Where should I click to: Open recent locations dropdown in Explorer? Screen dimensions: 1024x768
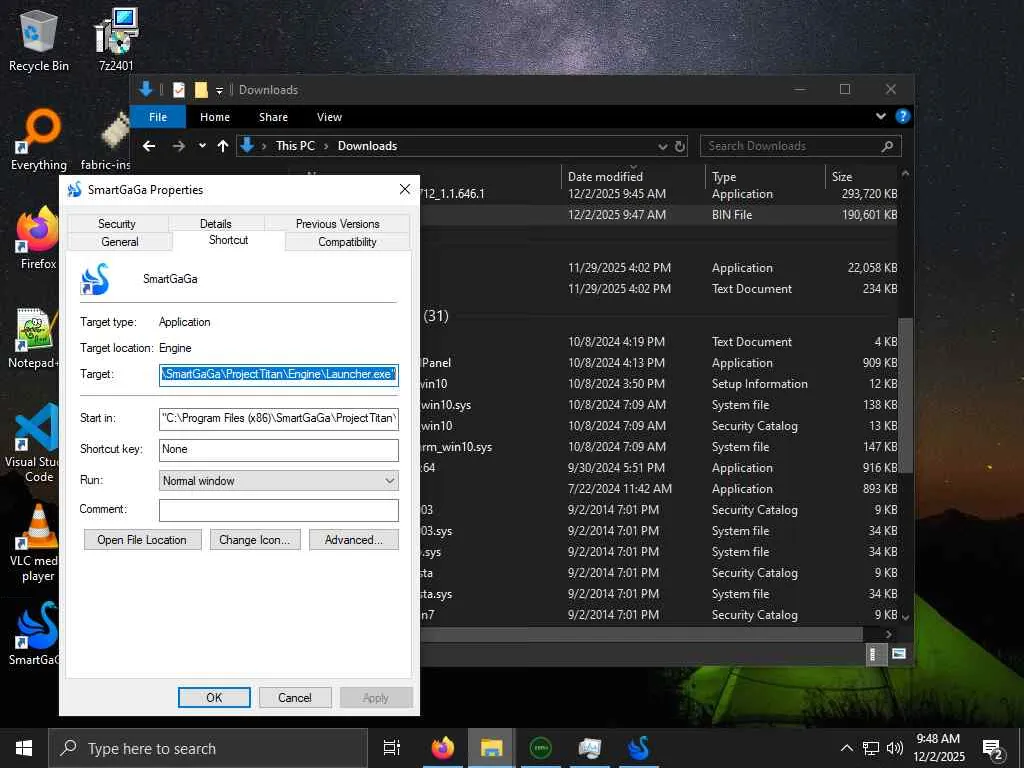coord(202,146)
